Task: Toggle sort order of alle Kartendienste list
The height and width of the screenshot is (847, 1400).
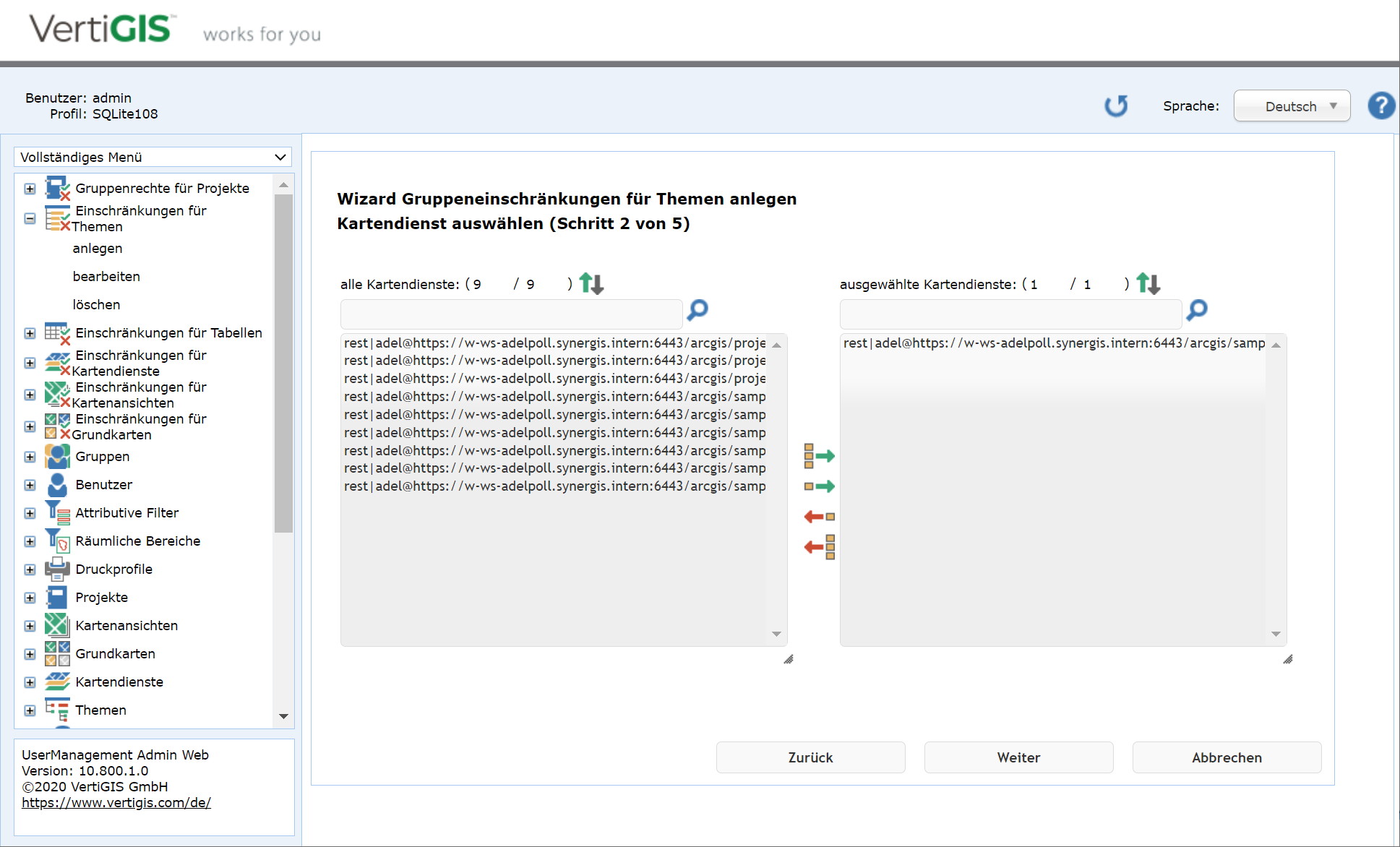Action: coord(591,284)
